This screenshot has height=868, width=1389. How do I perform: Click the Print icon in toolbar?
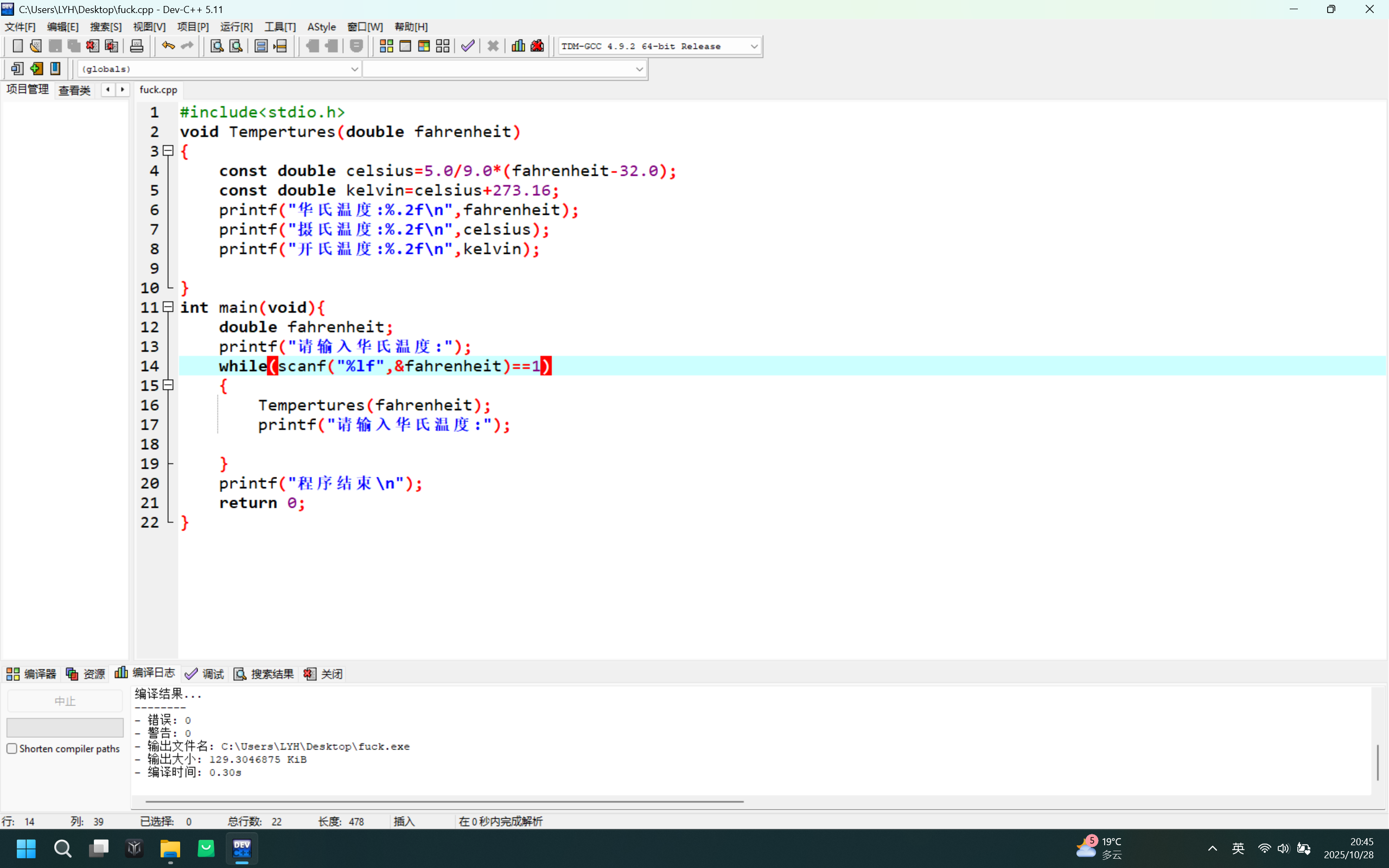point(137,46)
